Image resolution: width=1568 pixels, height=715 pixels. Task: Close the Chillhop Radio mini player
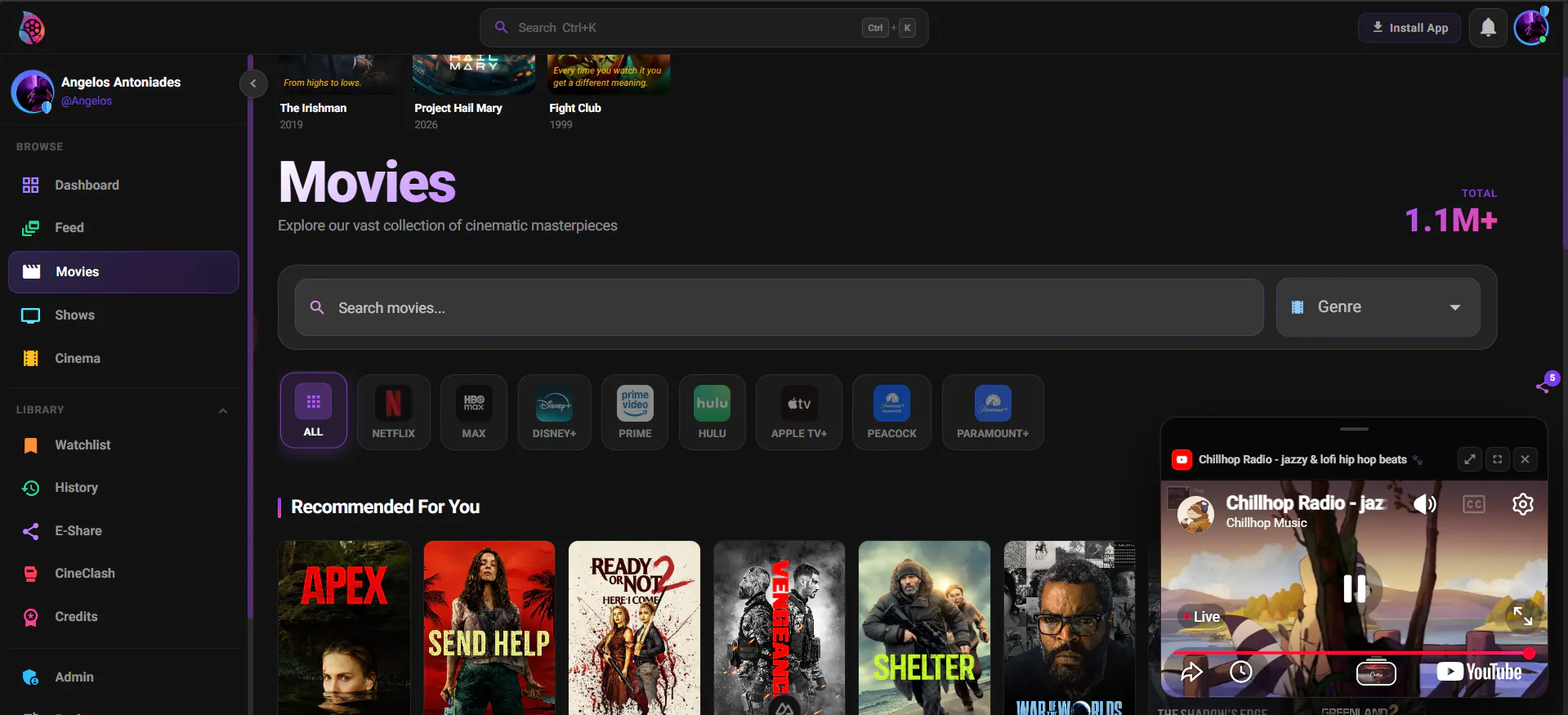(1525, 459)
